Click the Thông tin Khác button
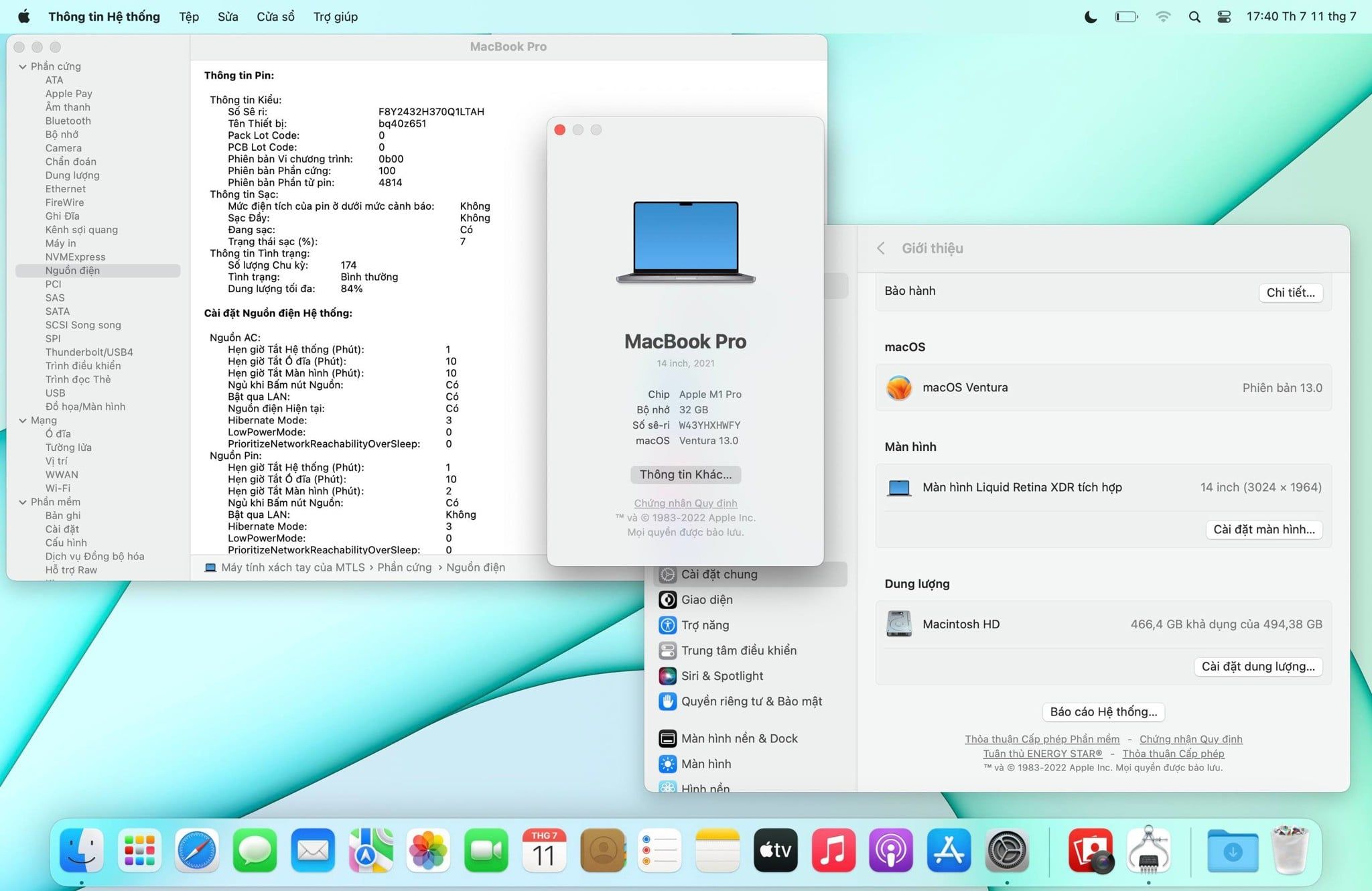Viewport: 1372px width, 891px height. [x=685, y=474]
